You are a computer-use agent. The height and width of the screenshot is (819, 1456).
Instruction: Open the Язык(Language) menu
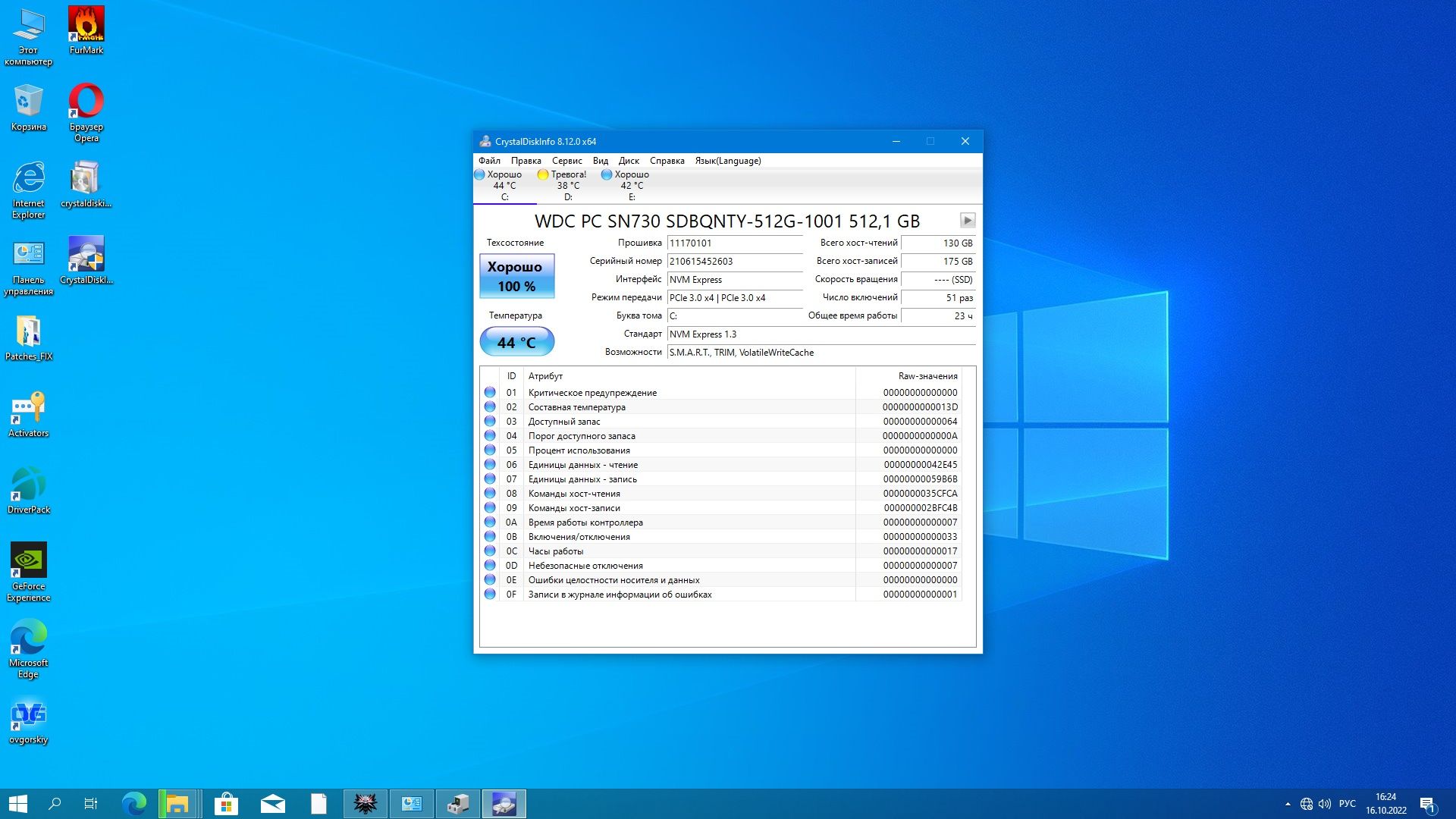click(727, 161)
